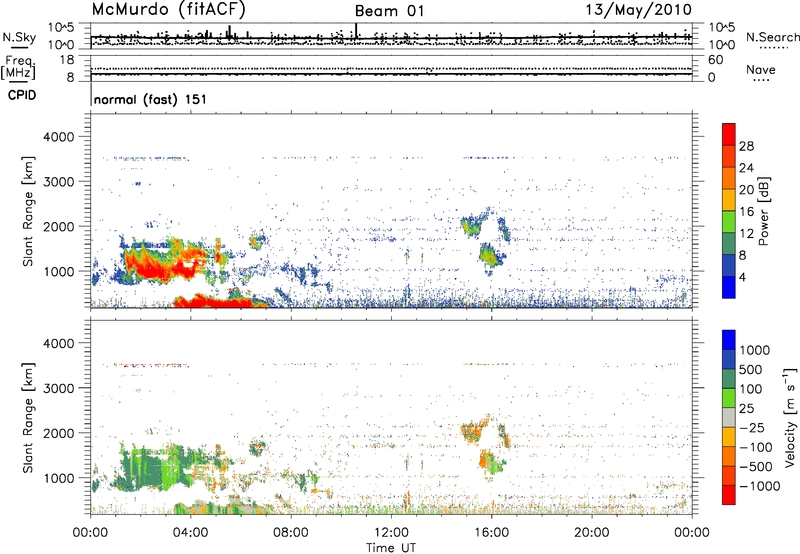Viewport: 800px width, 554px height.
Task: Click the dark blue bottom of the Power color bar
Action: click(729, 287)
